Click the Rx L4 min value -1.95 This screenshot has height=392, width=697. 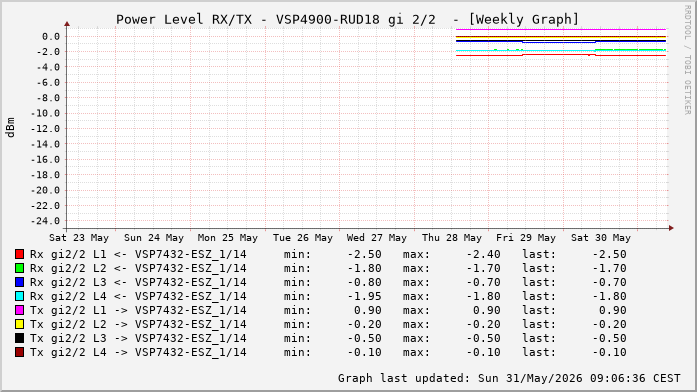coord(365,296)
